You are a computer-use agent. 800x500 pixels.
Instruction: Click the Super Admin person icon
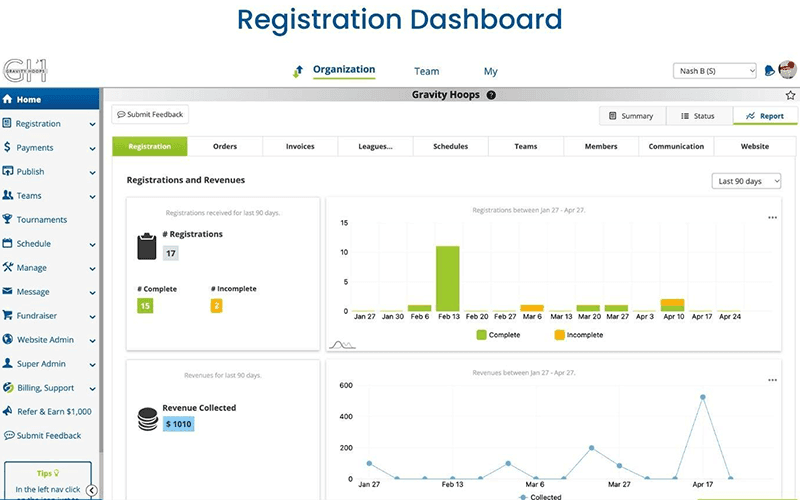[x=7, y=363]
